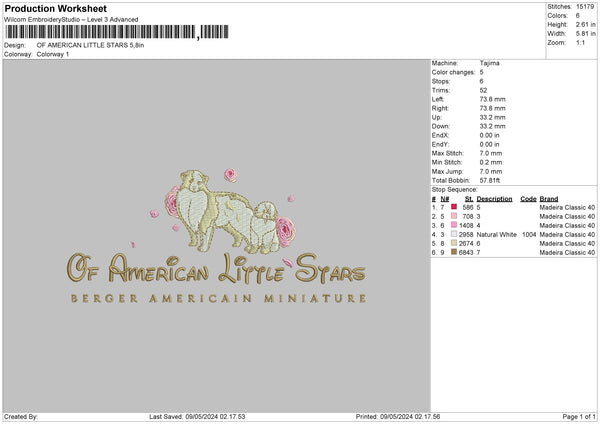Click thread code 1004

click(529, 234)
